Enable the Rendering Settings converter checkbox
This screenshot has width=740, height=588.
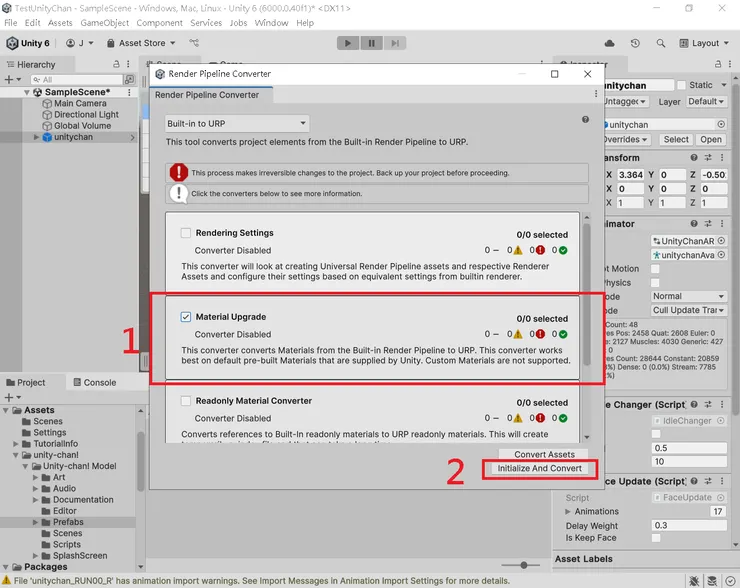click(x=186, y=233)
